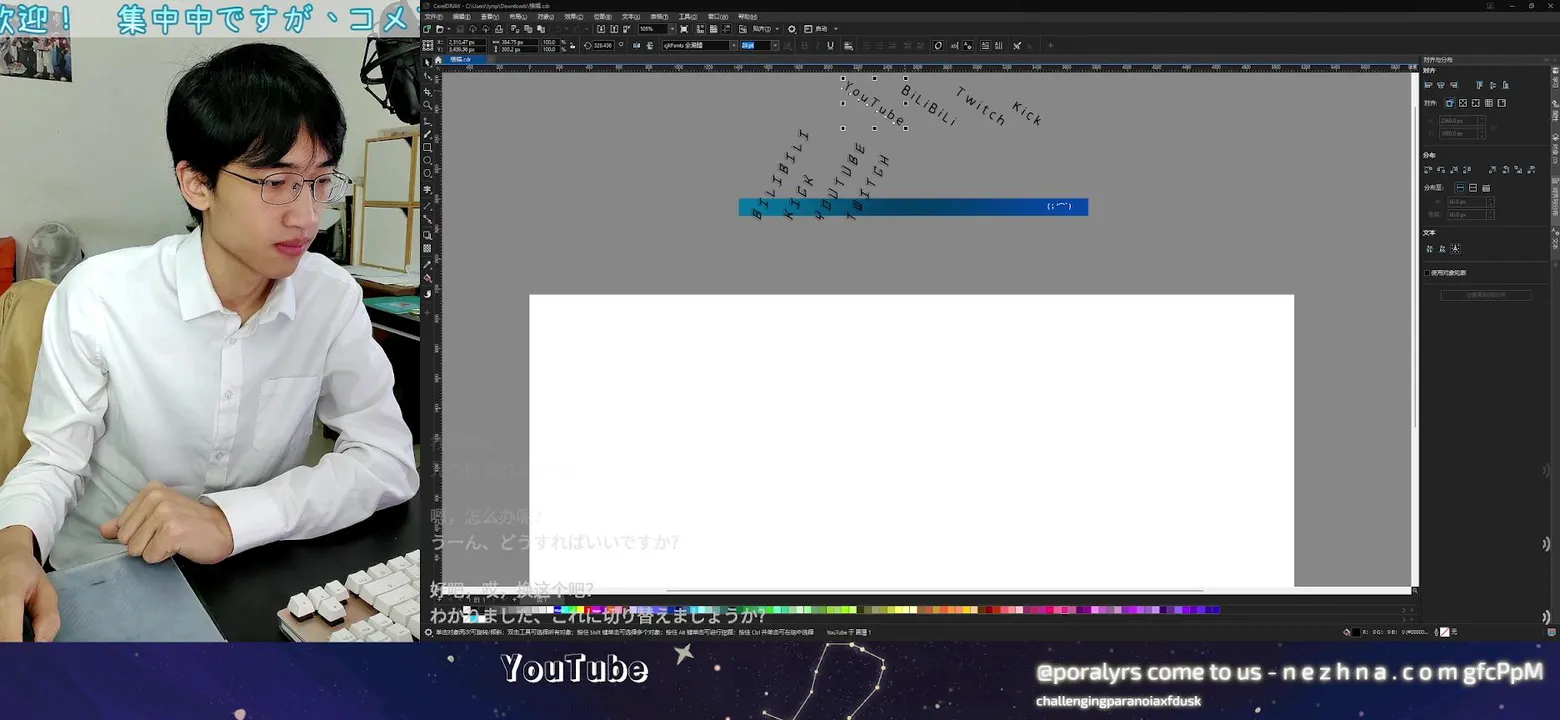Viewport: 1560px width, 720px height.
Task: Open the 编辑 menu
Action: click(461, 17)
